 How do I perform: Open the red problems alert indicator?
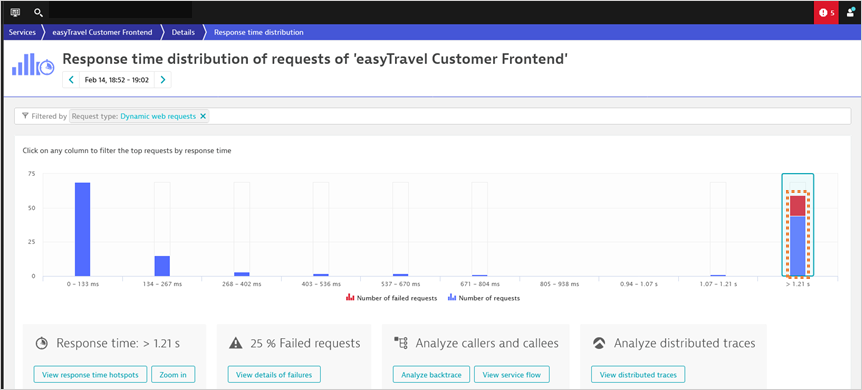826,12
